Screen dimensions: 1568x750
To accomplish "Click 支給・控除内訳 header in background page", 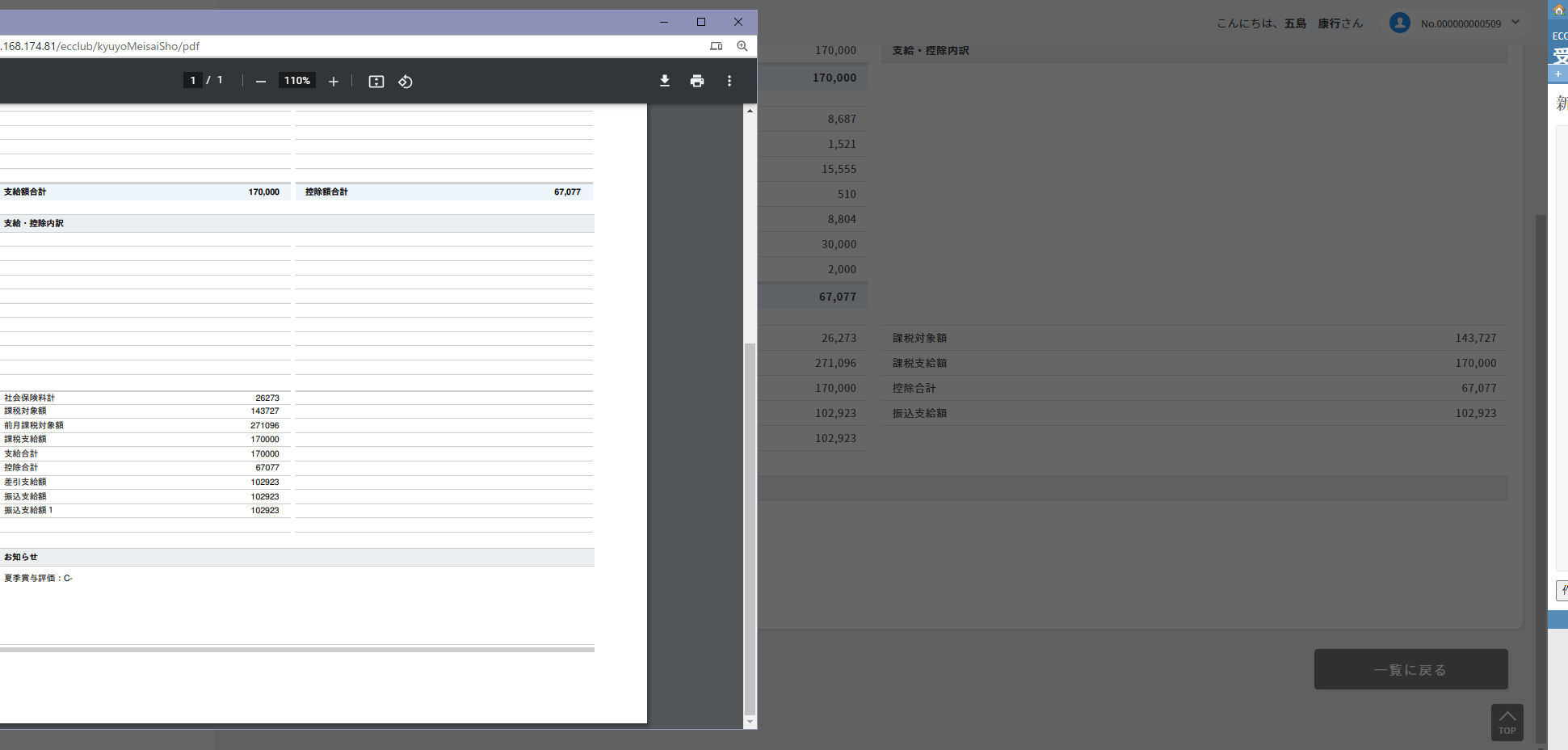I will 931,50.
